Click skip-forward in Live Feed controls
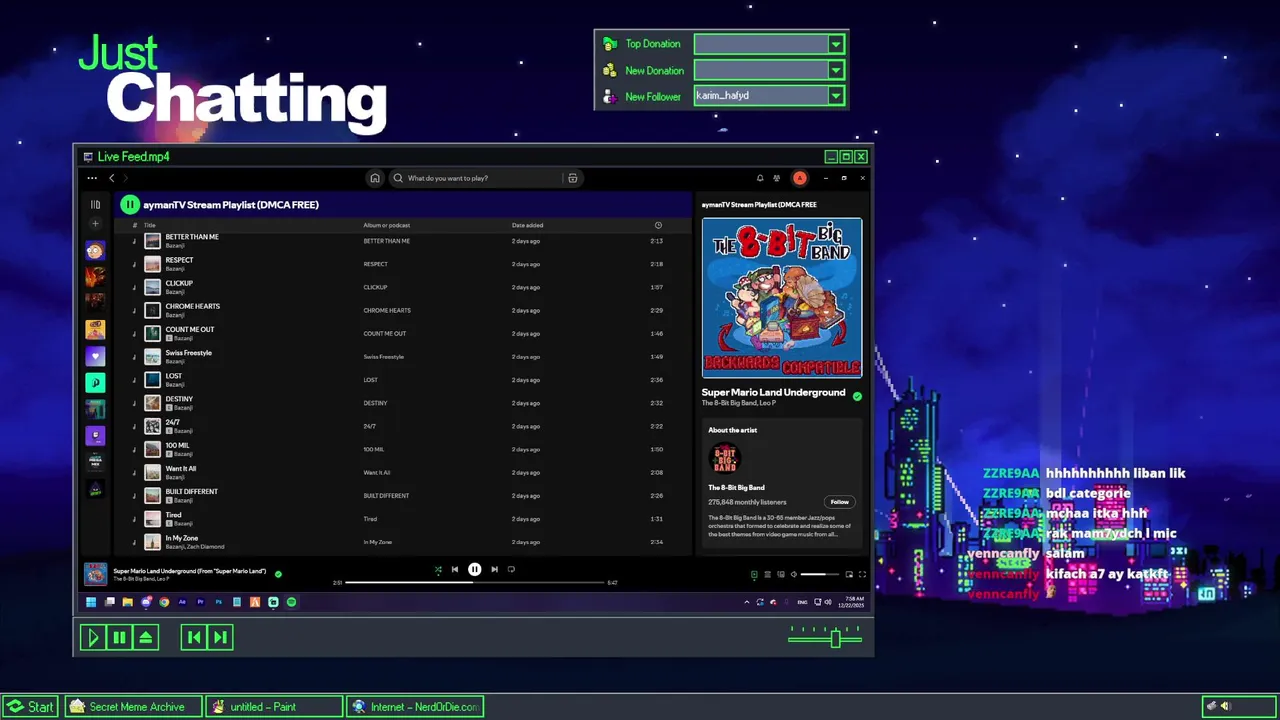 point(220,637)
